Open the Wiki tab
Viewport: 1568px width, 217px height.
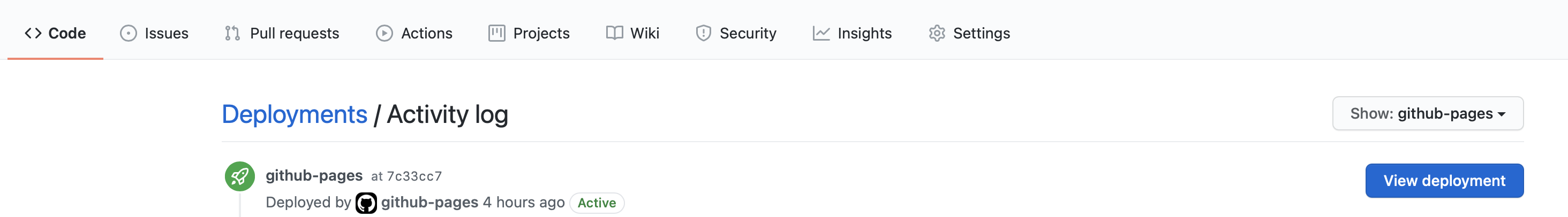(x=633, y=34)
